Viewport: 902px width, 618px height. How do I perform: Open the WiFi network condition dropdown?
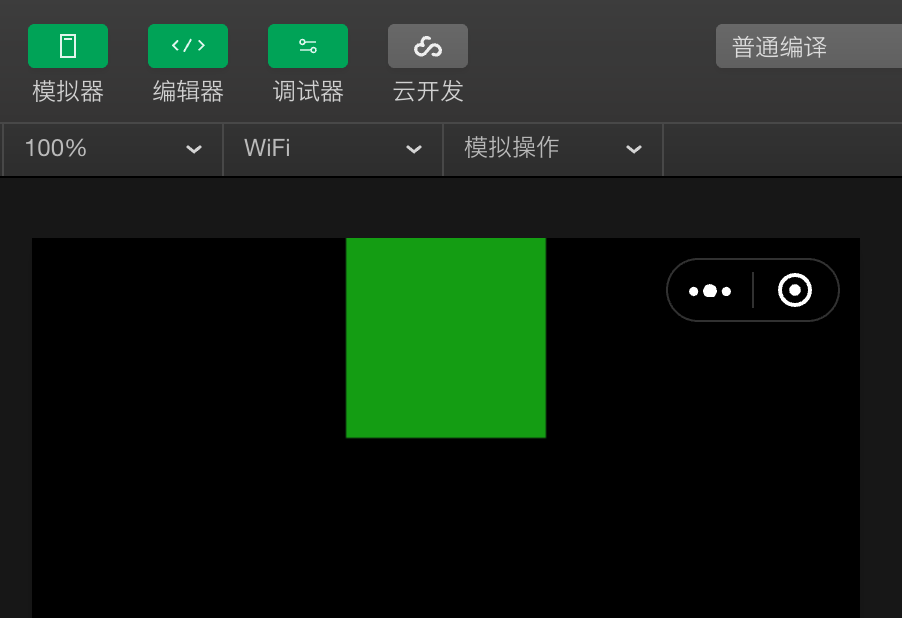330,149
